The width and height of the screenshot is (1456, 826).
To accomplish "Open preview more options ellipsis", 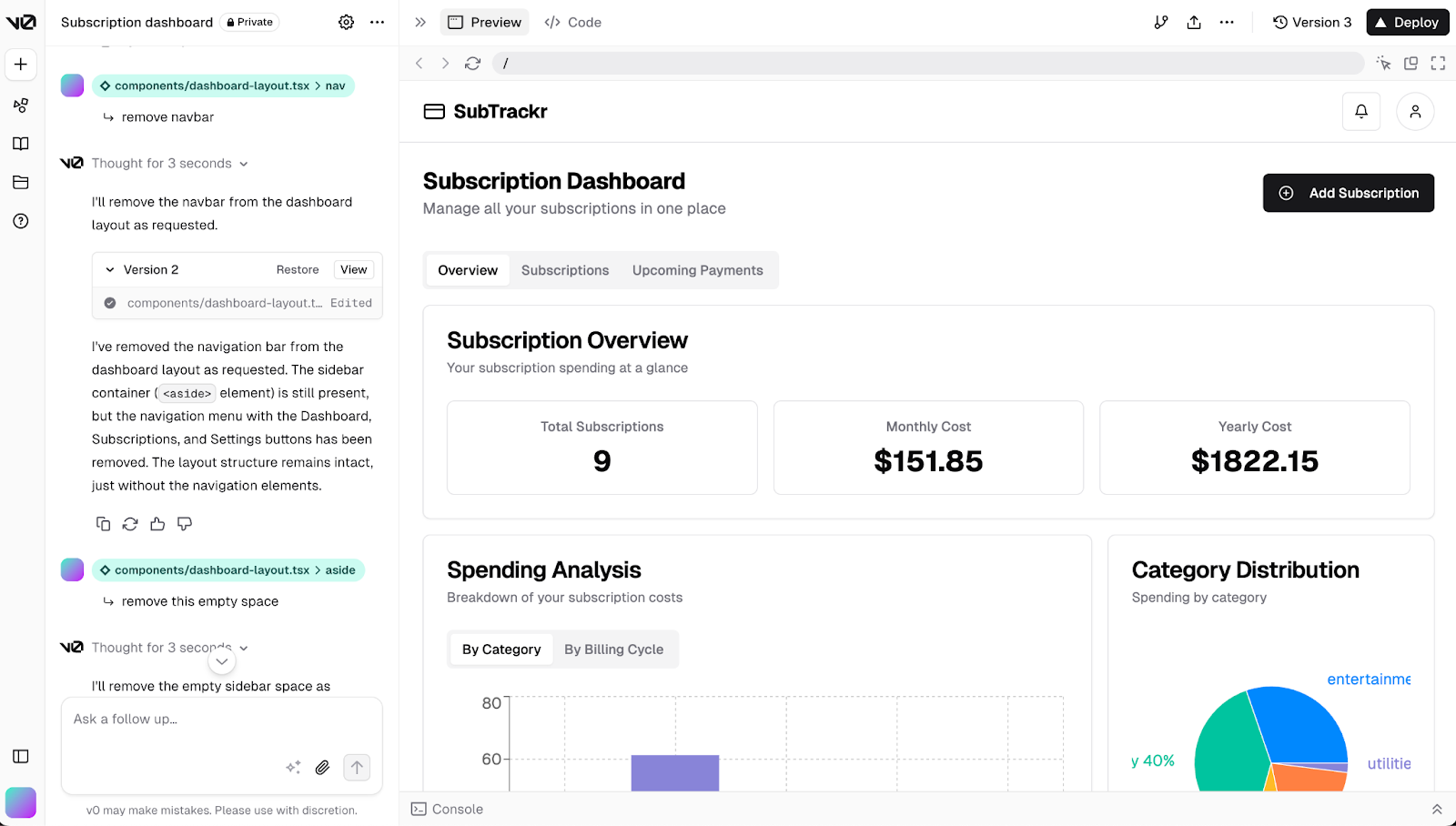I will pyautogui.click(x=1227, y=22).
